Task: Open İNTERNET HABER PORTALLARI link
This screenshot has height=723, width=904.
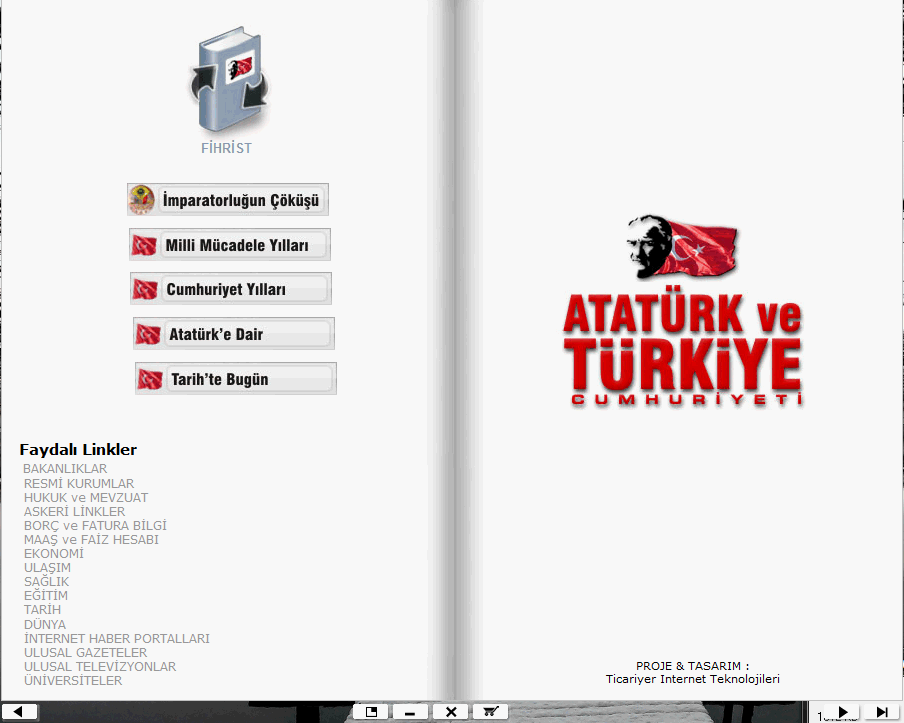Action: tap(117, 638)
